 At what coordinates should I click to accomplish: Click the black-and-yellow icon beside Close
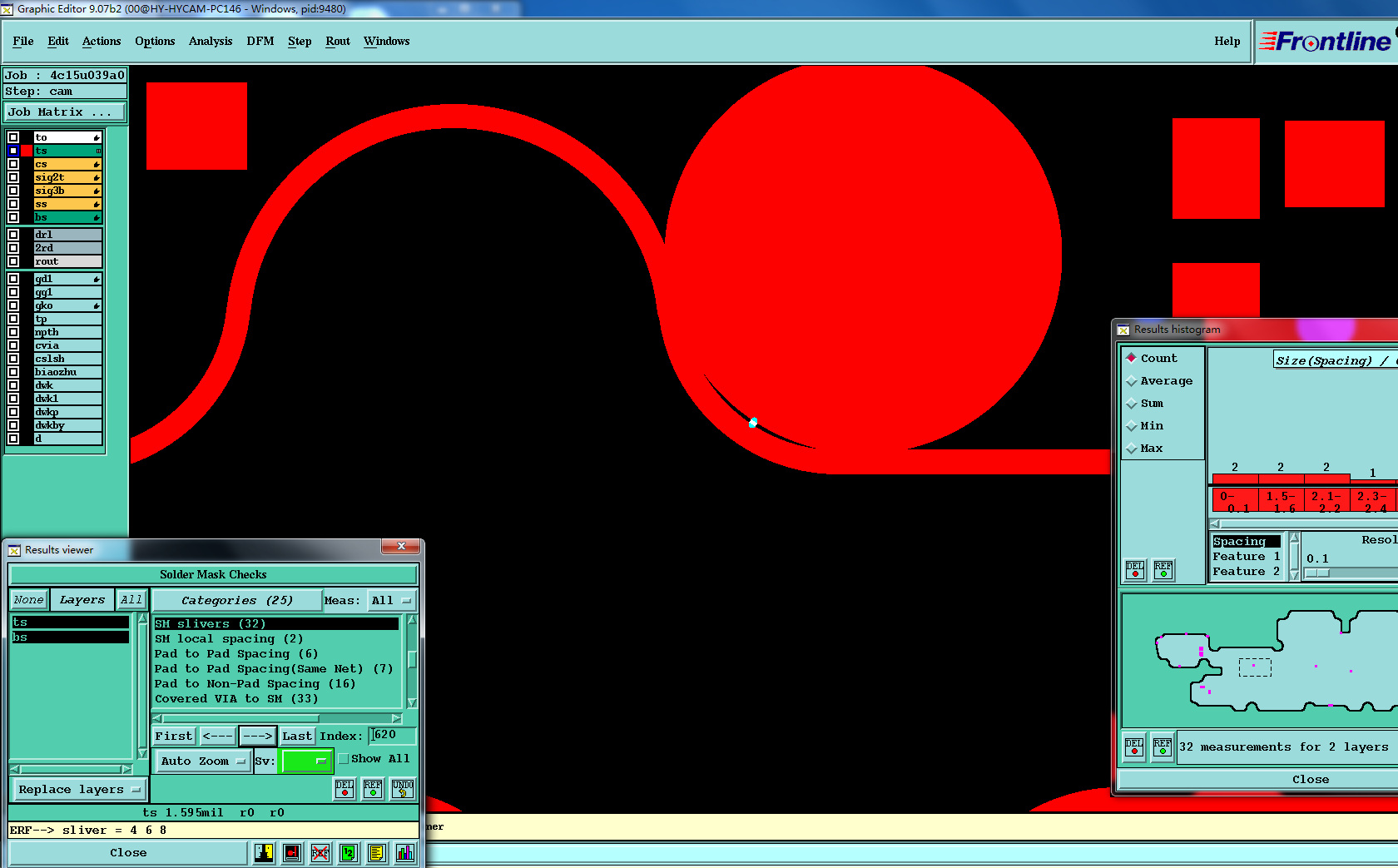pos(265,852)
